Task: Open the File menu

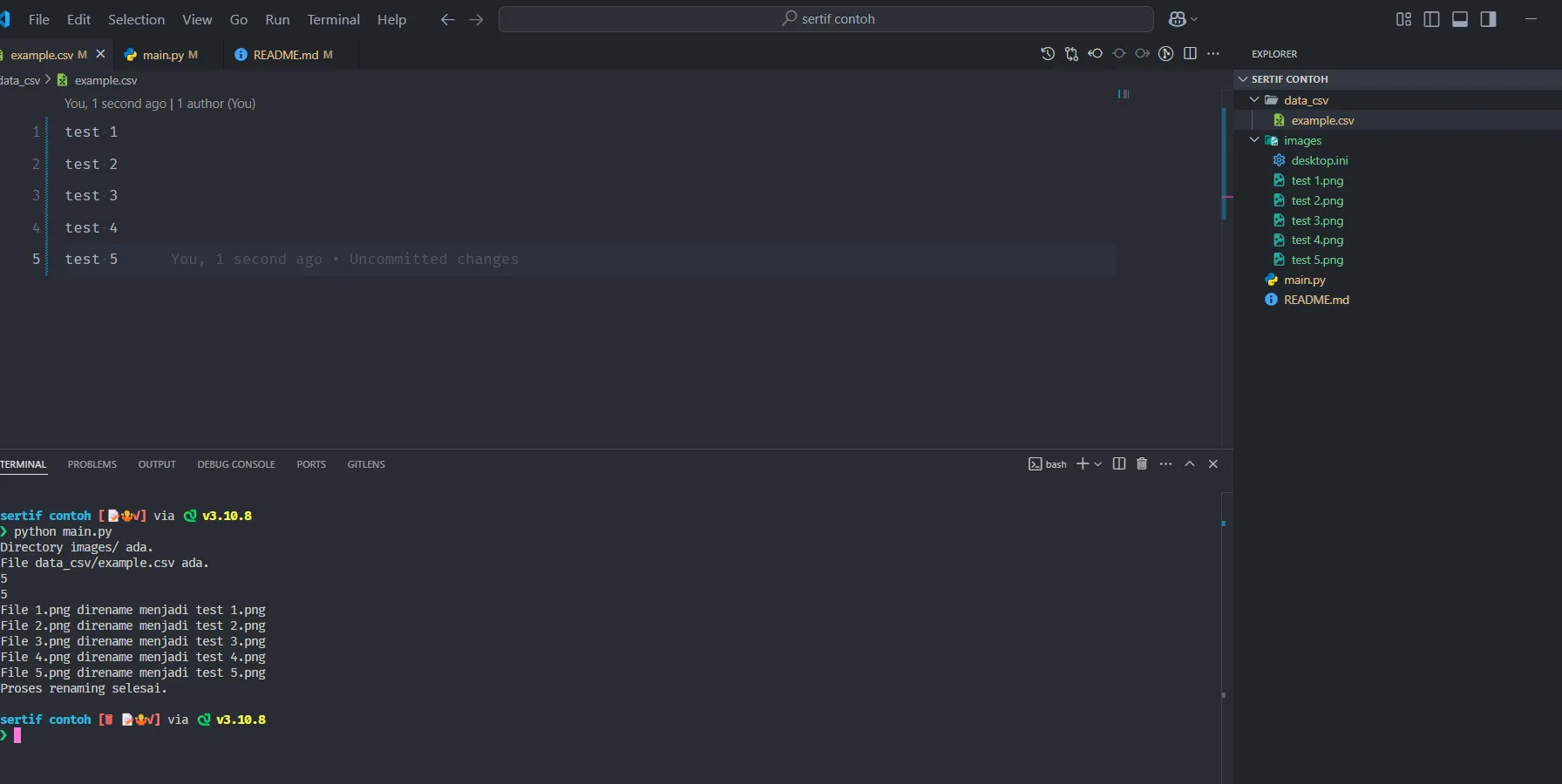Action: click(39, 19)
